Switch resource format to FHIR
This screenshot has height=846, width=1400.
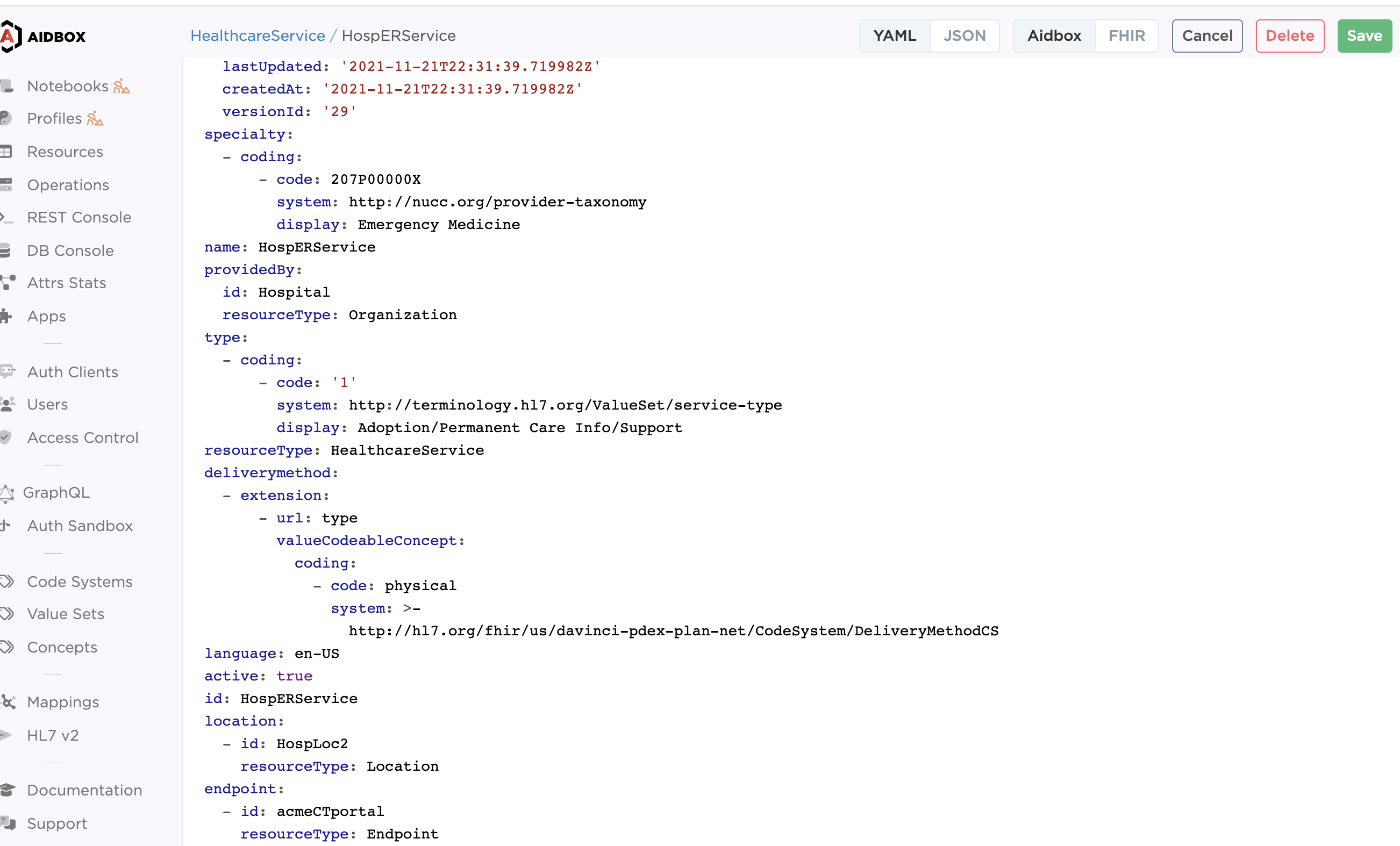click(x=1126, y=35)
